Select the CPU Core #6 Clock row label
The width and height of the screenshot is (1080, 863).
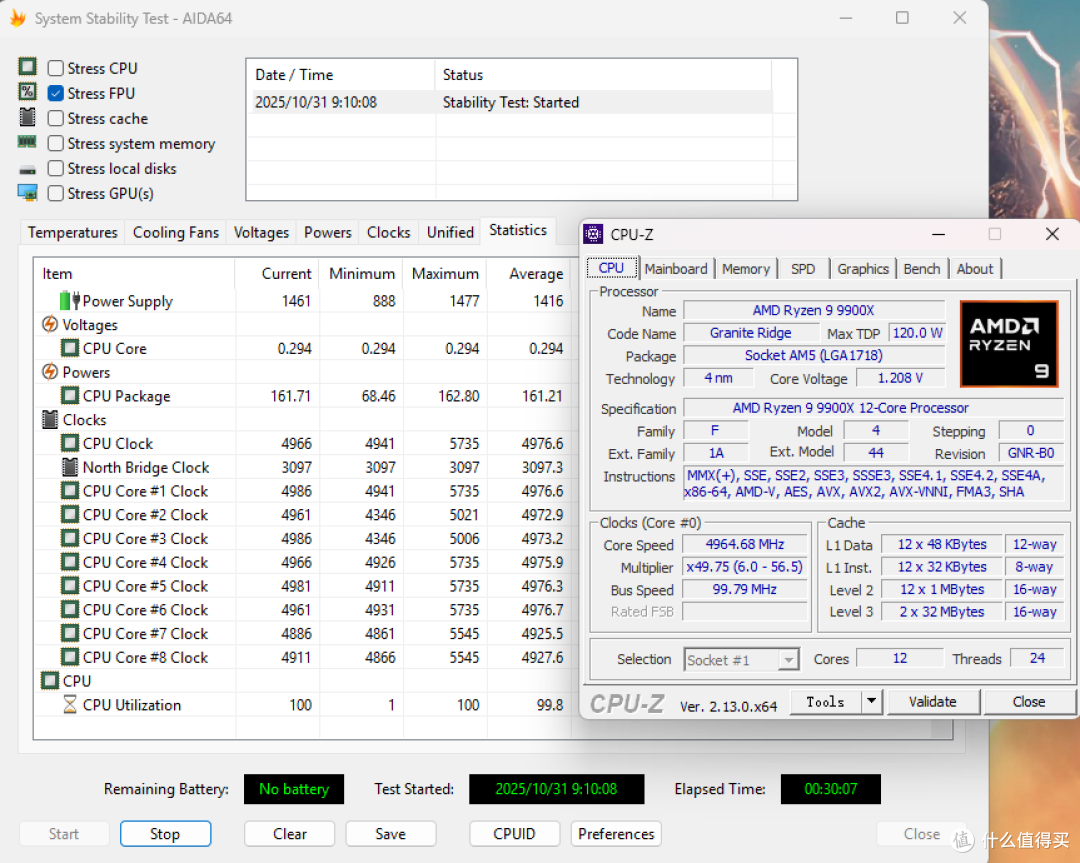tap(145, 610)
